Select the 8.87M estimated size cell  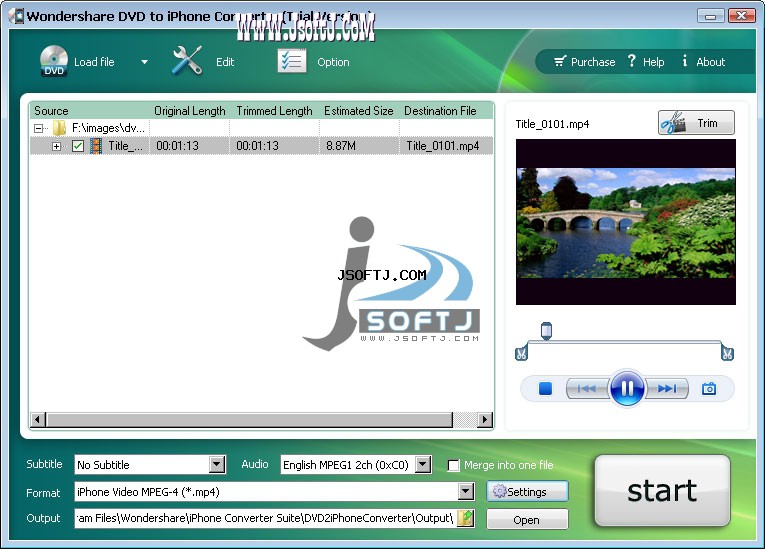(x=359, y=146)
